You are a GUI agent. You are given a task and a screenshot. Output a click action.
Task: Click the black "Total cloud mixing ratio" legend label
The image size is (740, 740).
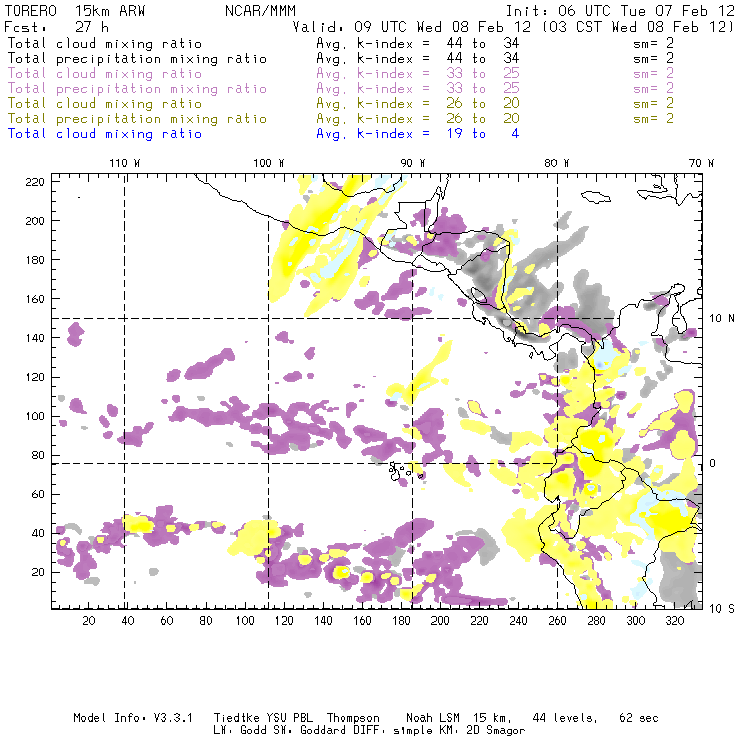point(105,43)
